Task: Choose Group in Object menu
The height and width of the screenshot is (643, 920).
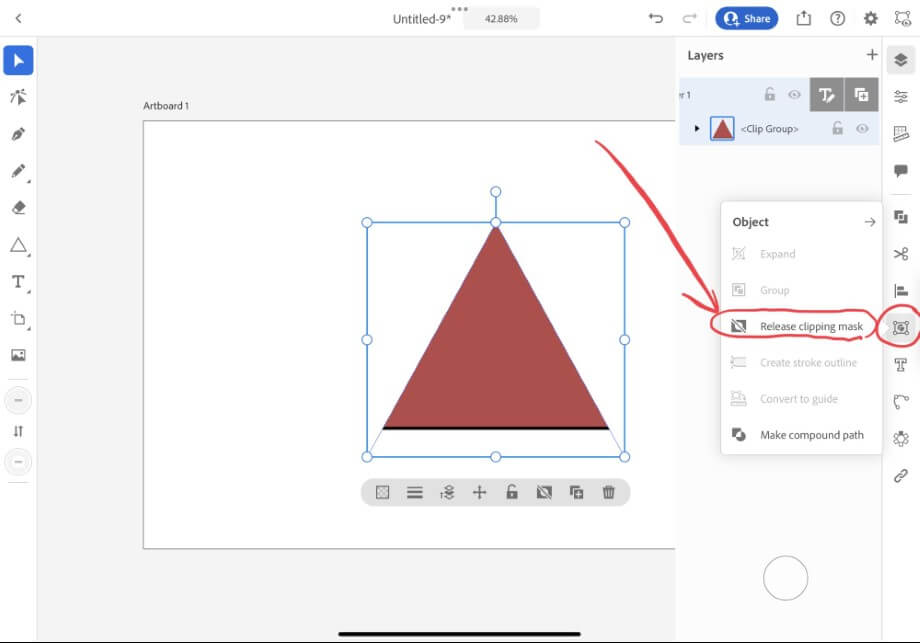Action: 801,290
